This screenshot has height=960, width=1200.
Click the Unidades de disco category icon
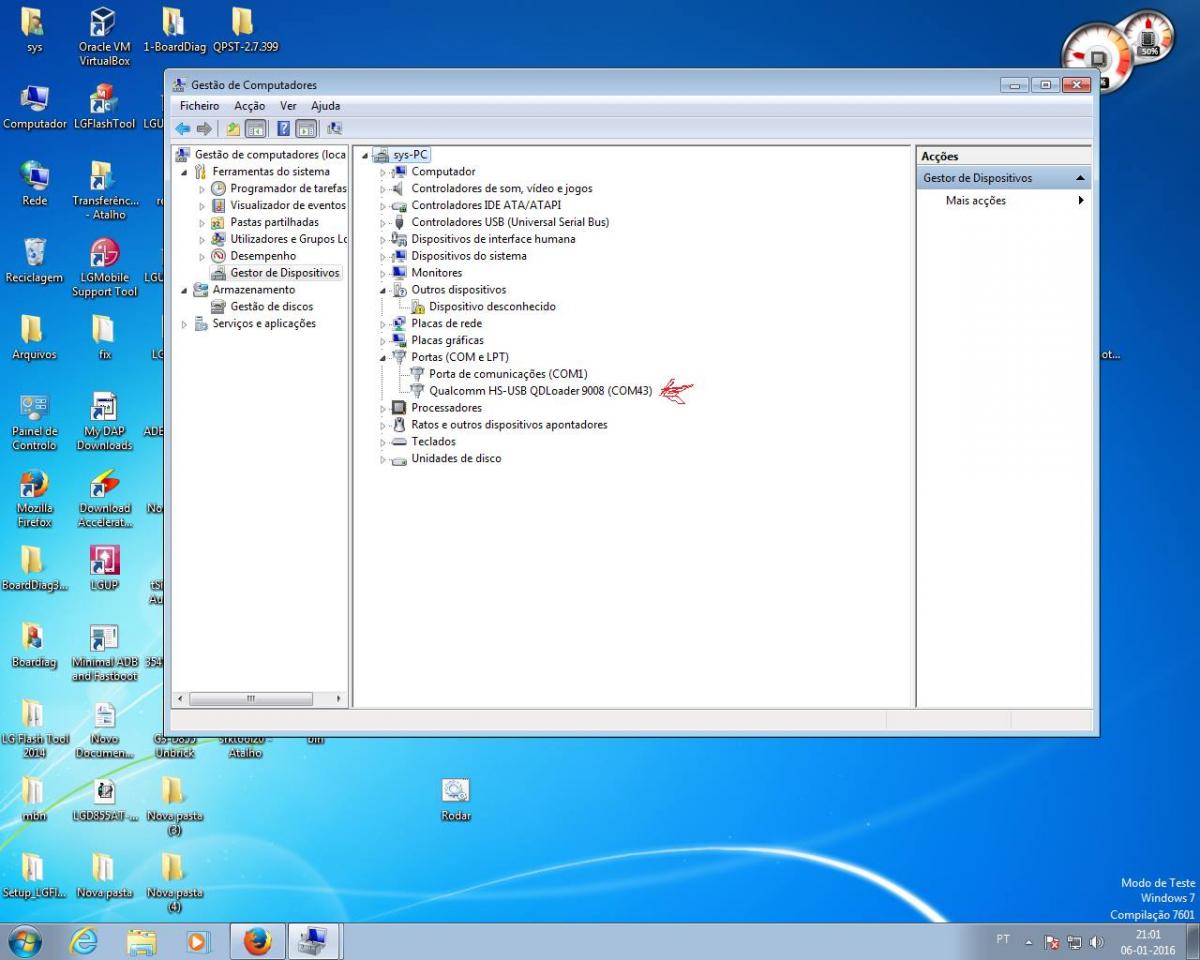point(399,459)
